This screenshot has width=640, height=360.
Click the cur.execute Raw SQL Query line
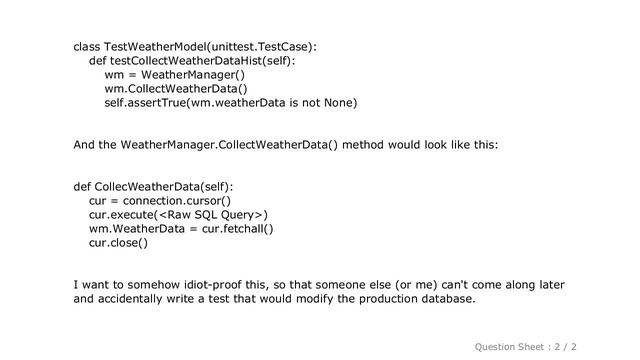(178, 215)
